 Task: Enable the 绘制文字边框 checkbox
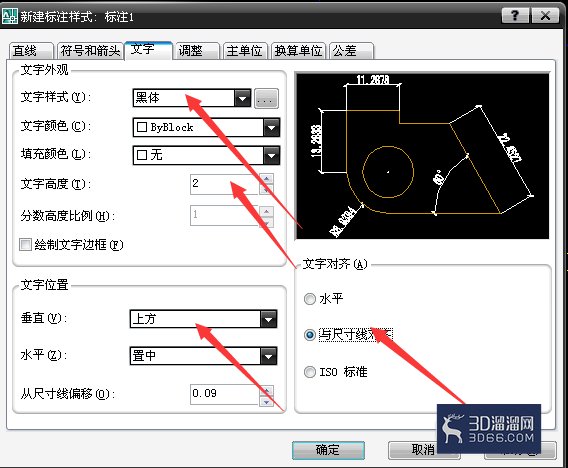tap(25, 245)
